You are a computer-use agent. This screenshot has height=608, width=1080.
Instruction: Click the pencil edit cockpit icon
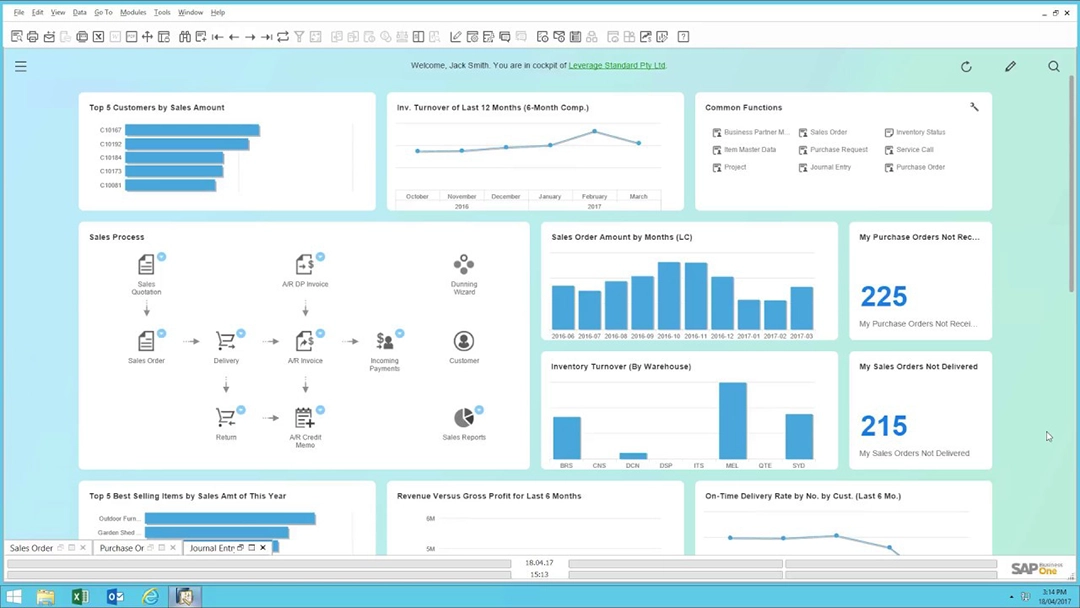click(1010, 67)
